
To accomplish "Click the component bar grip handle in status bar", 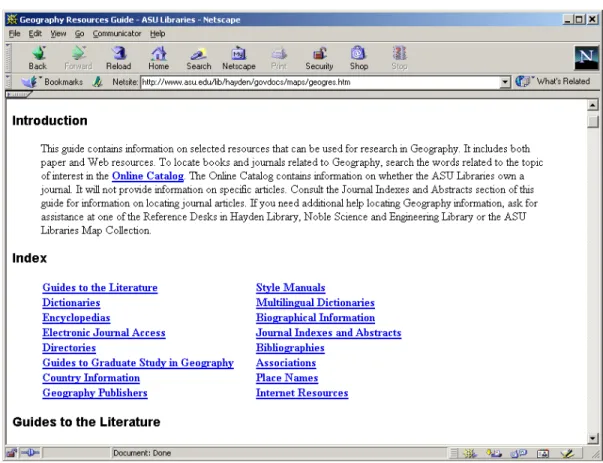I will [454, 453].
